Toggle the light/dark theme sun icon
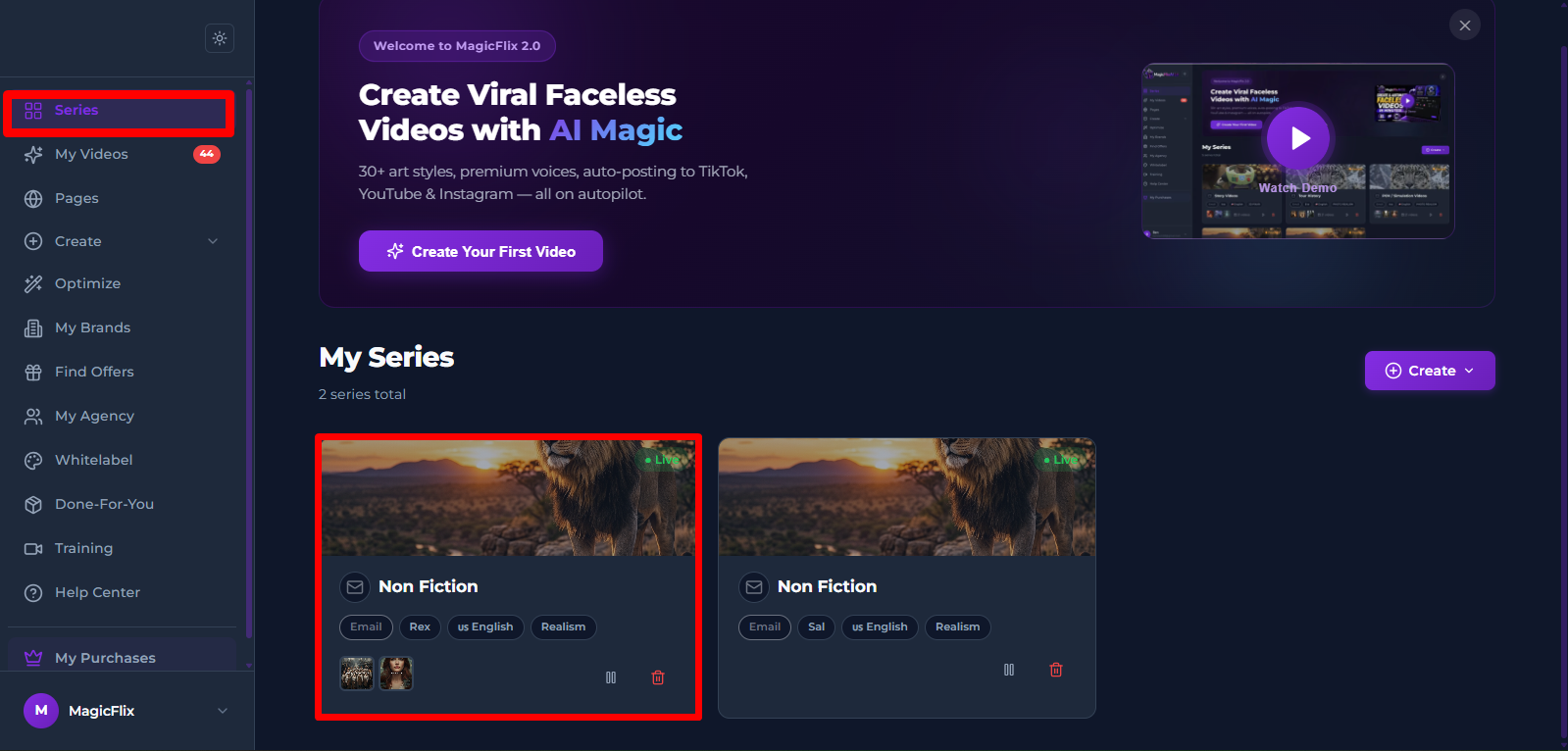Image resolution: width=1568 pixels, height=751 pixels. [220, 38]
